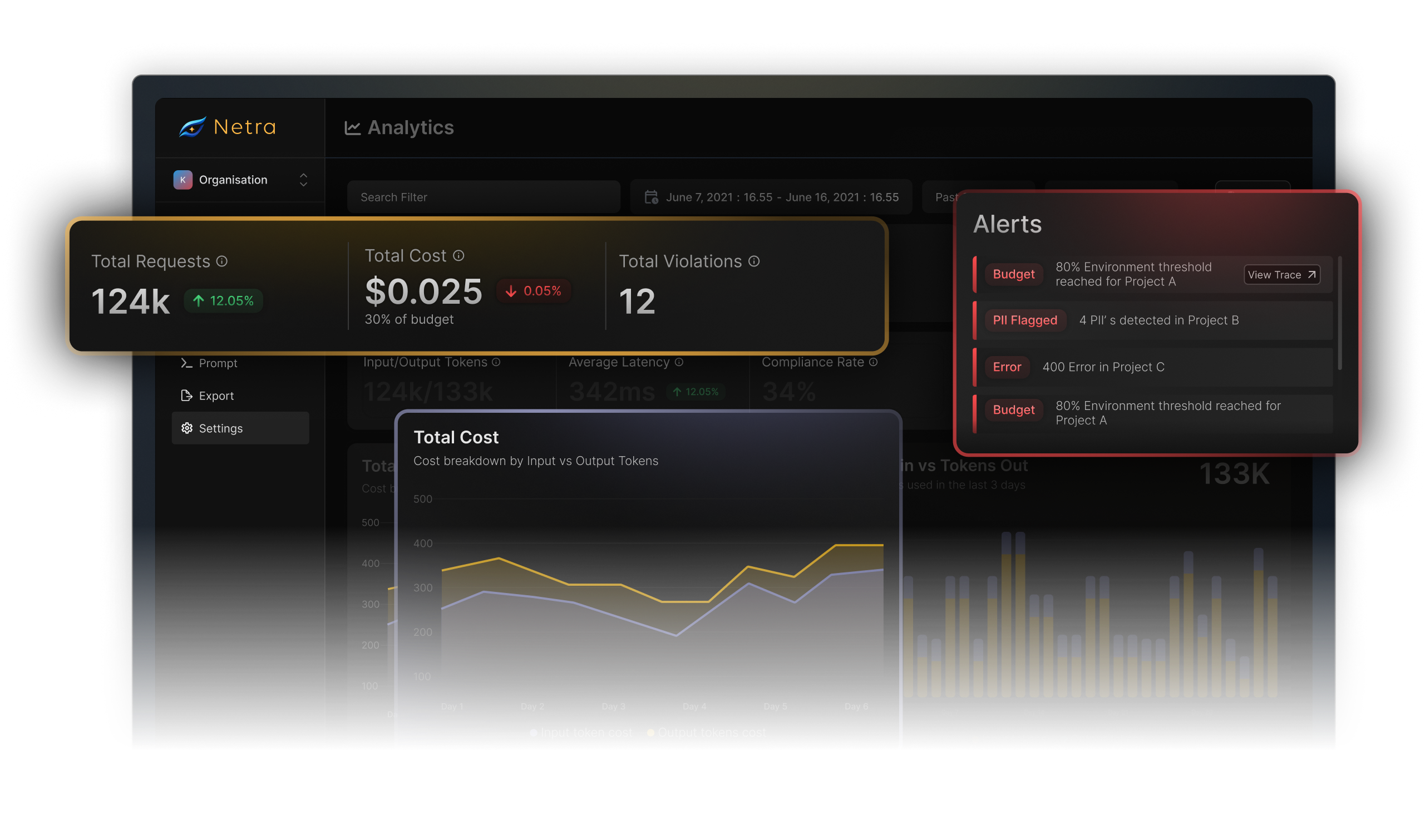Click the info icon next to Total Cost
The image size is (1425, 840).
pos(458,256)
